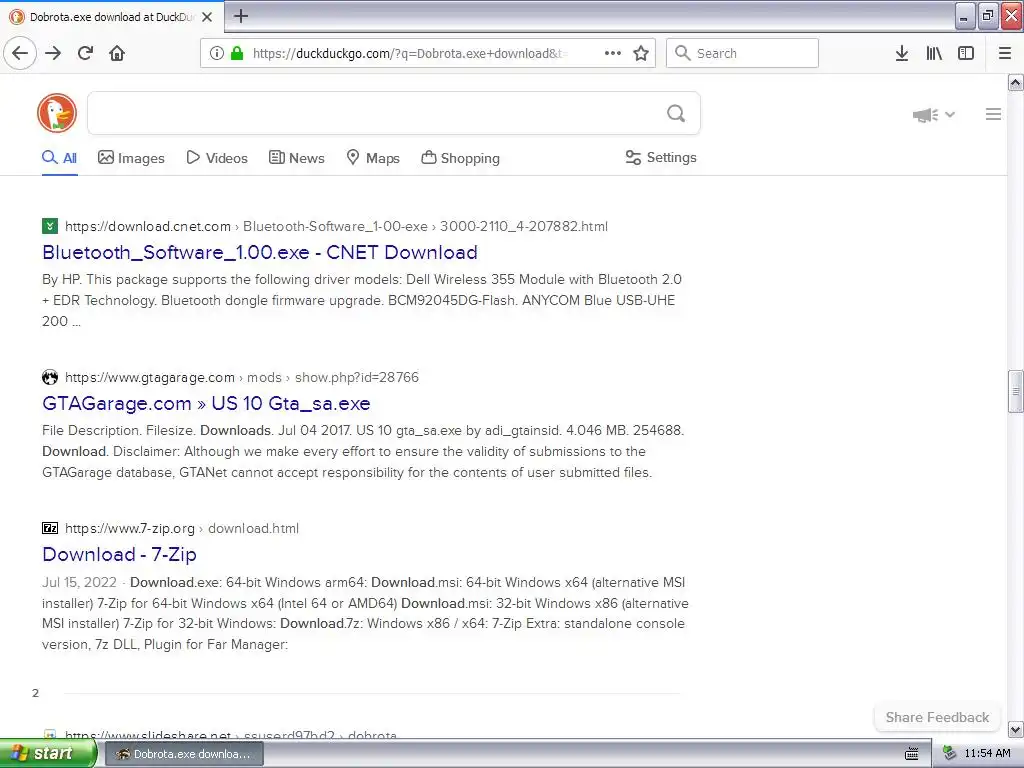Bookmark this page with the star
Viewport: 1024px width, 768px height.
[x=641, y=53]
